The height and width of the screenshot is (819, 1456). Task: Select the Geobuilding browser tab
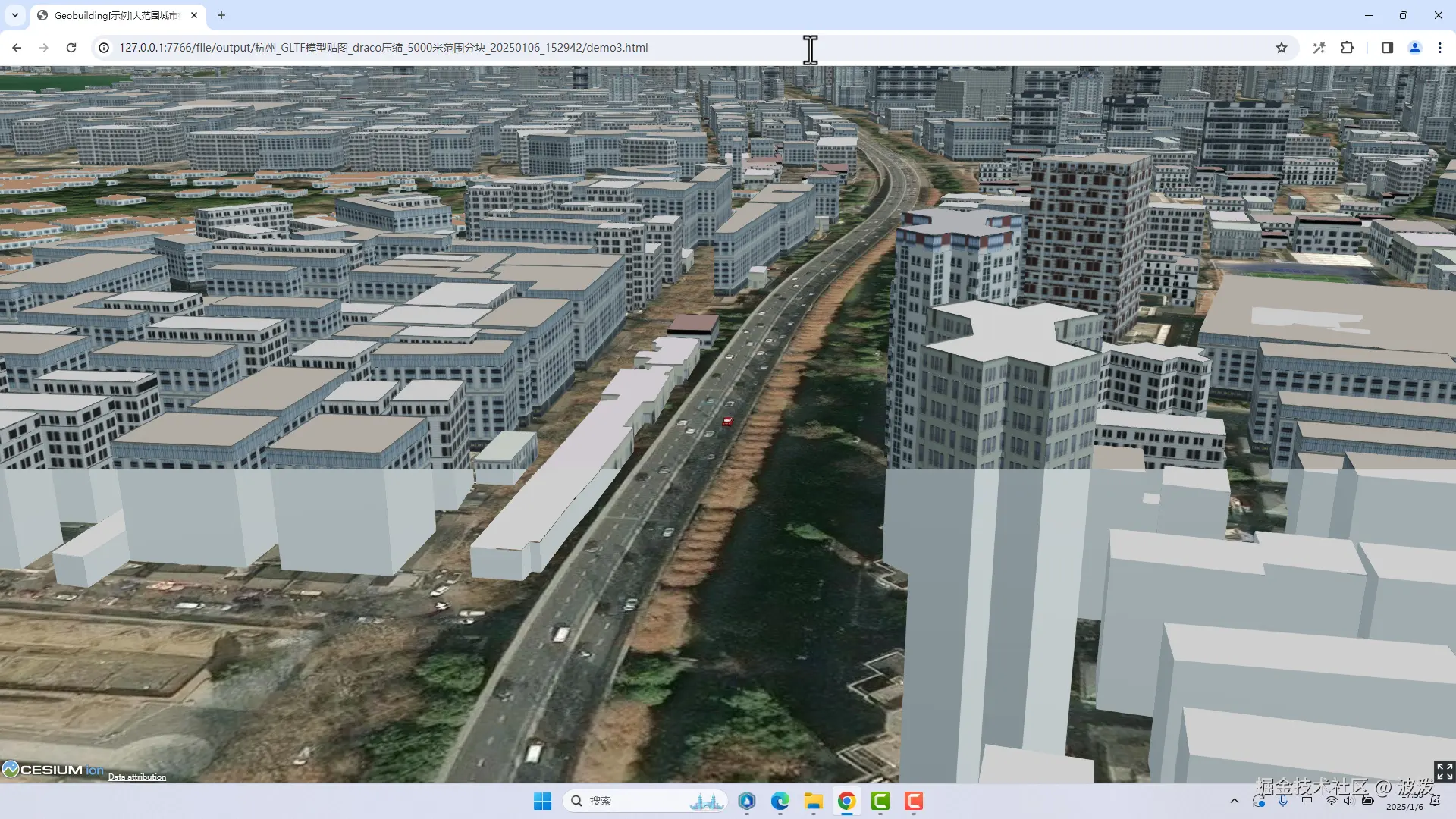114,15
